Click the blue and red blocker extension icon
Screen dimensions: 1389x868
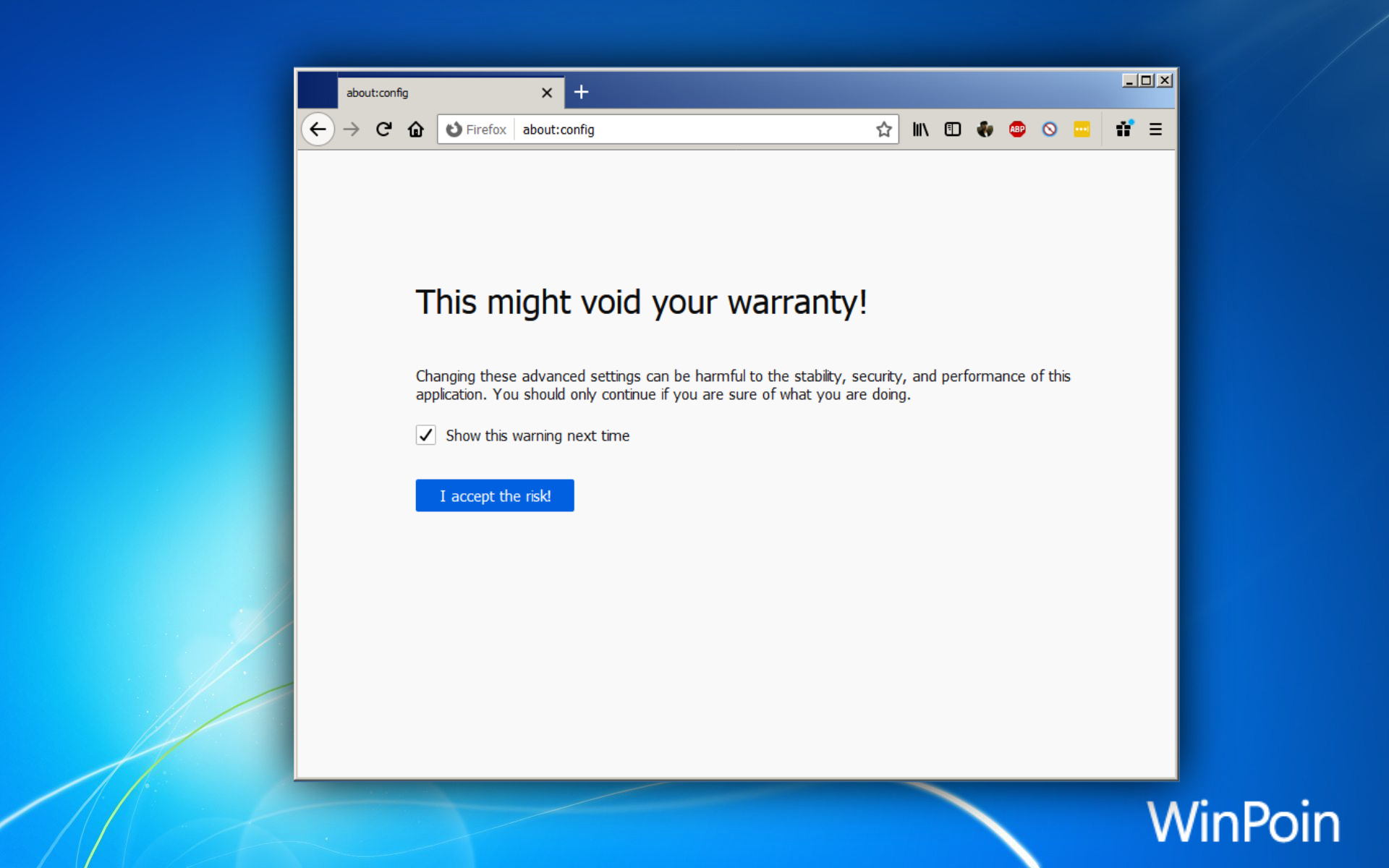(1050, 129)
